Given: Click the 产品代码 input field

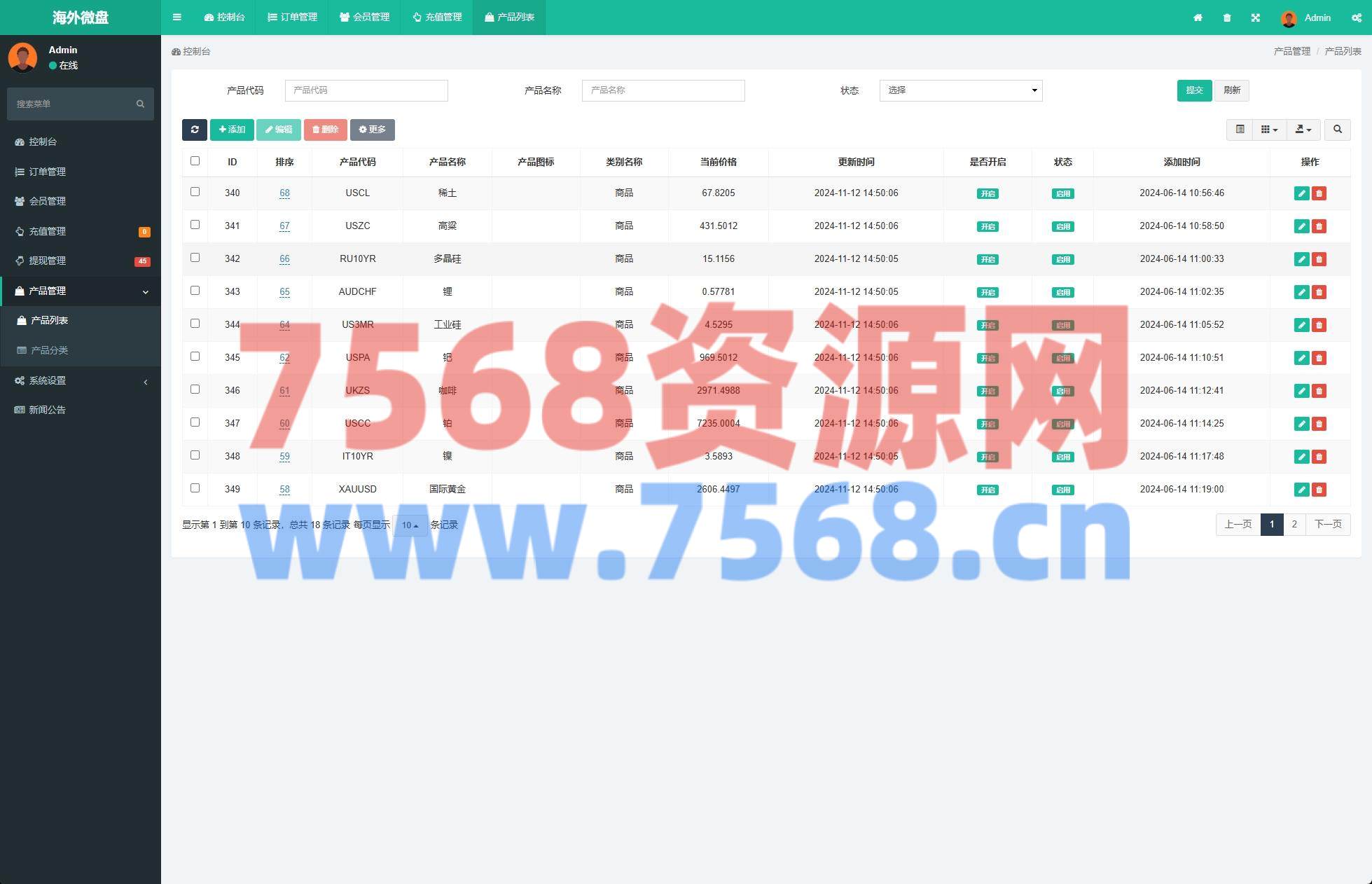Looking at the screenshot, I should click(x=366, y=90).
